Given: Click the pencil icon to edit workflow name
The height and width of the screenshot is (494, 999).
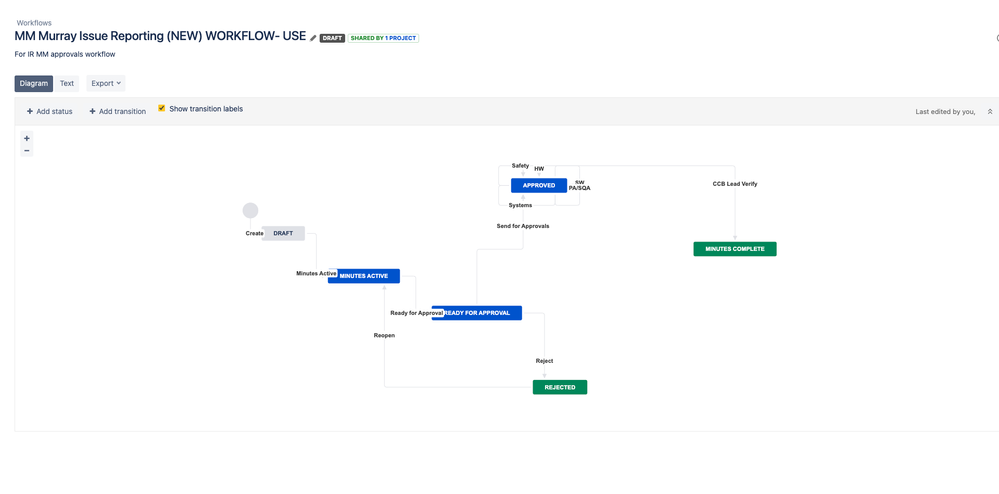Looking at the screenshot, I should pos(313,38).
